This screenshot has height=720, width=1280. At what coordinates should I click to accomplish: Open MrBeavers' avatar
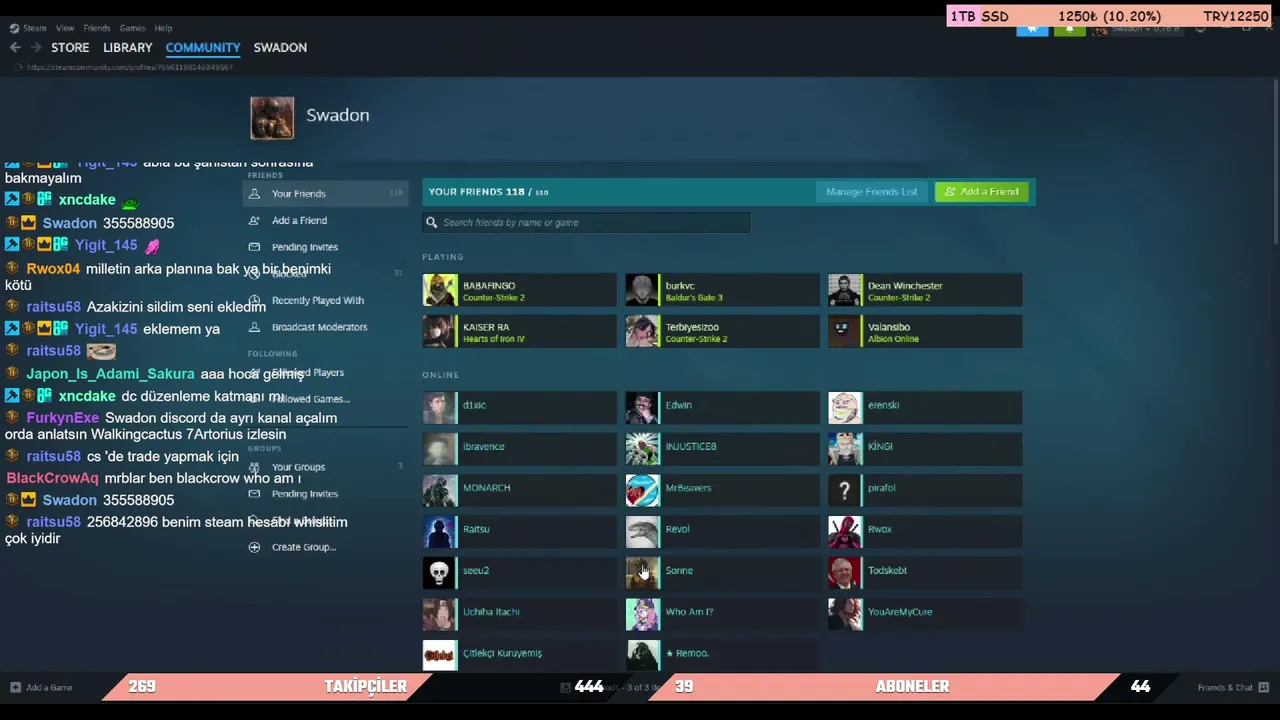643,491
